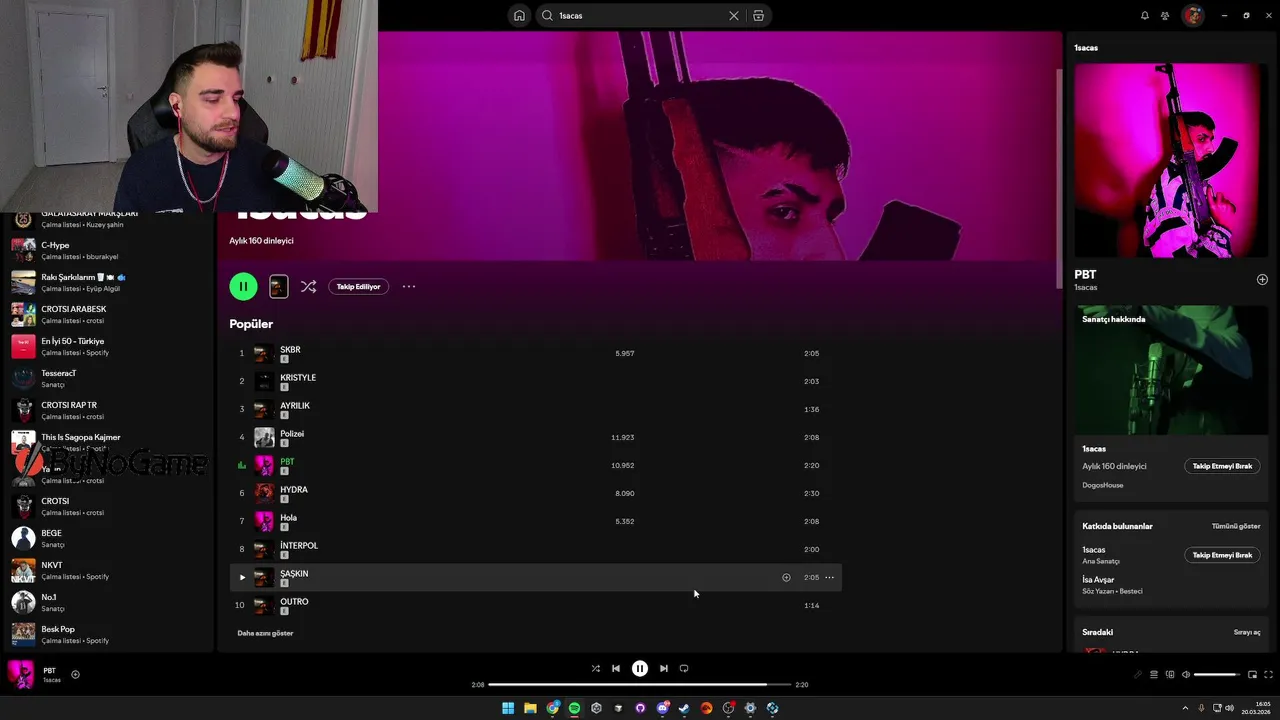Open the profile avatar menu
Screen dimensions: 1280x720
pyautogui.click(x=1192, y=15)
